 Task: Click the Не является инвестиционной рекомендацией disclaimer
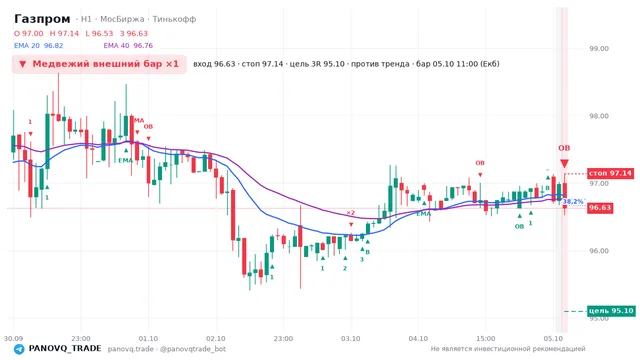coord(508,349)
